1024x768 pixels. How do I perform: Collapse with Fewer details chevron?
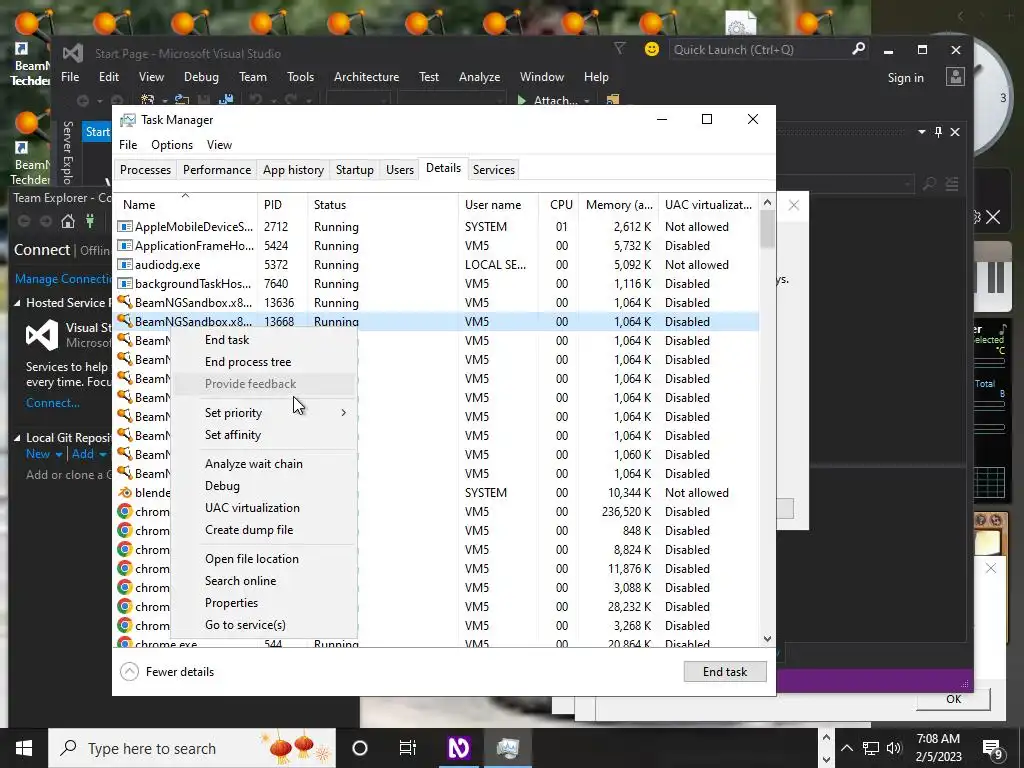pos(129,671)
